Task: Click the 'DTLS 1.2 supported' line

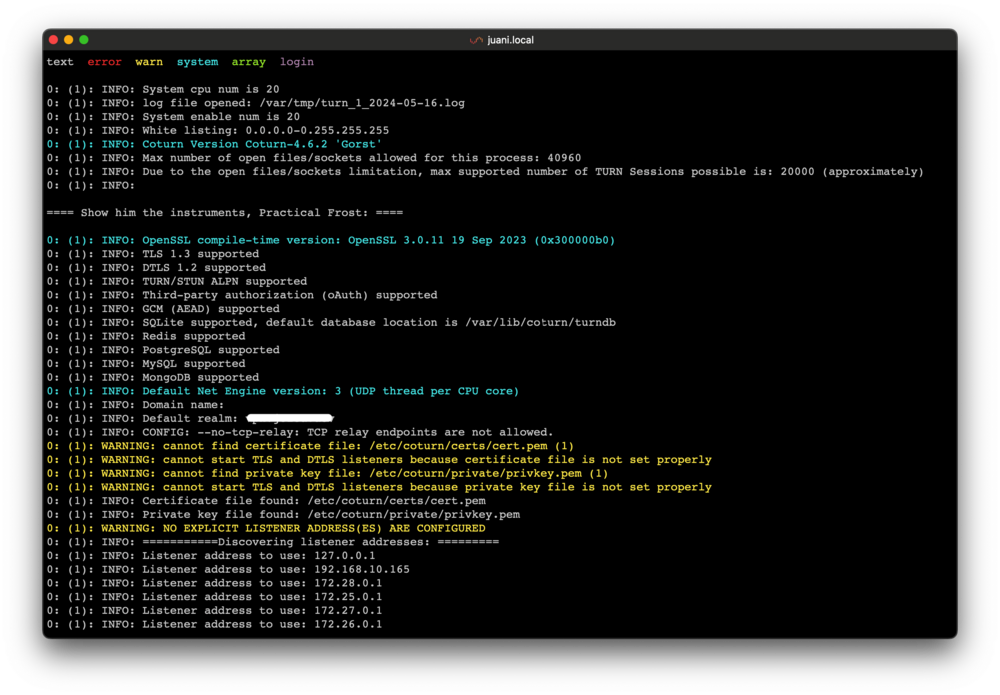Action: tap(156, 268)
